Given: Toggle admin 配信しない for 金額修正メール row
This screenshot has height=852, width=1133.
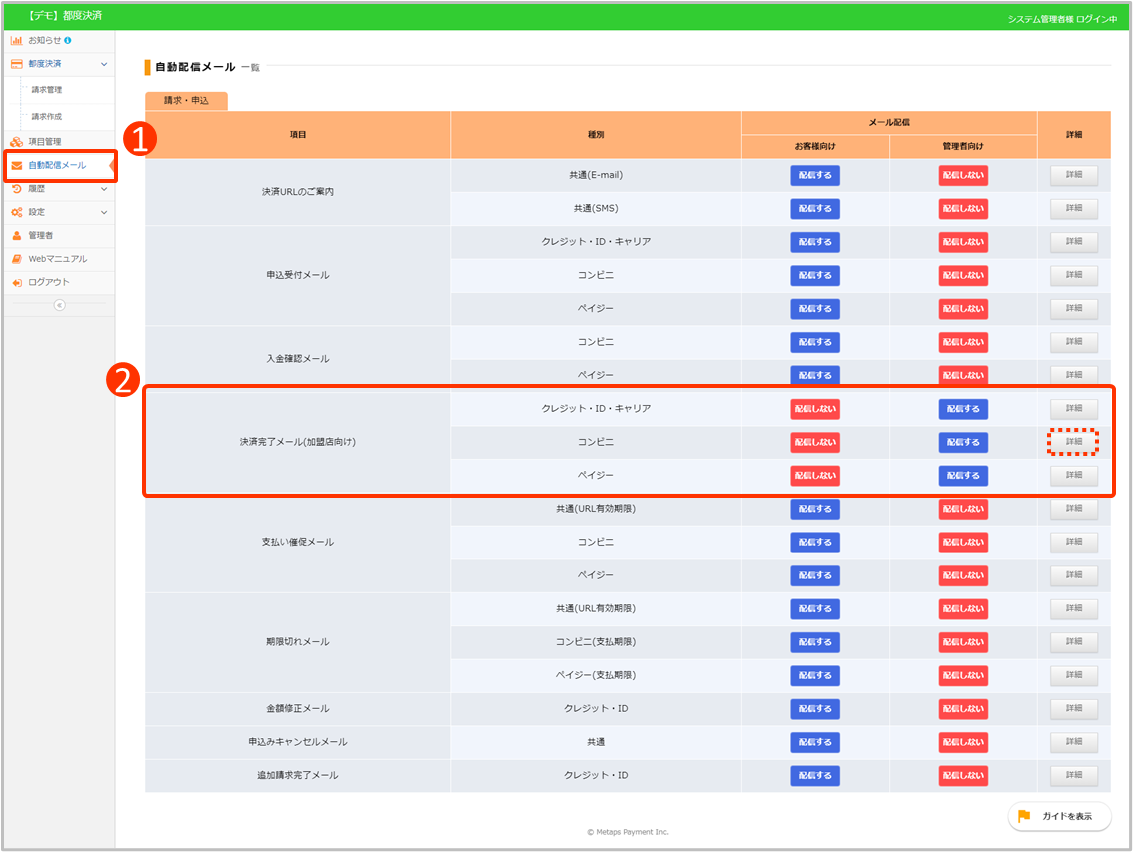Looking at the screenshot, I should tap(963, 709).
